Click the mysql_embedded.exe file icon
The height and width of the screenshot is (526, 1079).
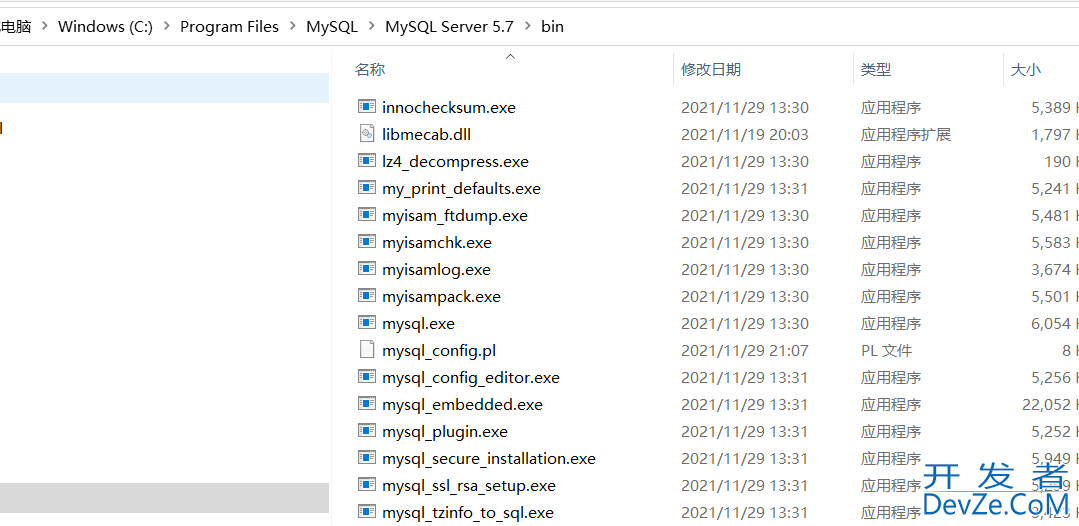pos(367,404)
